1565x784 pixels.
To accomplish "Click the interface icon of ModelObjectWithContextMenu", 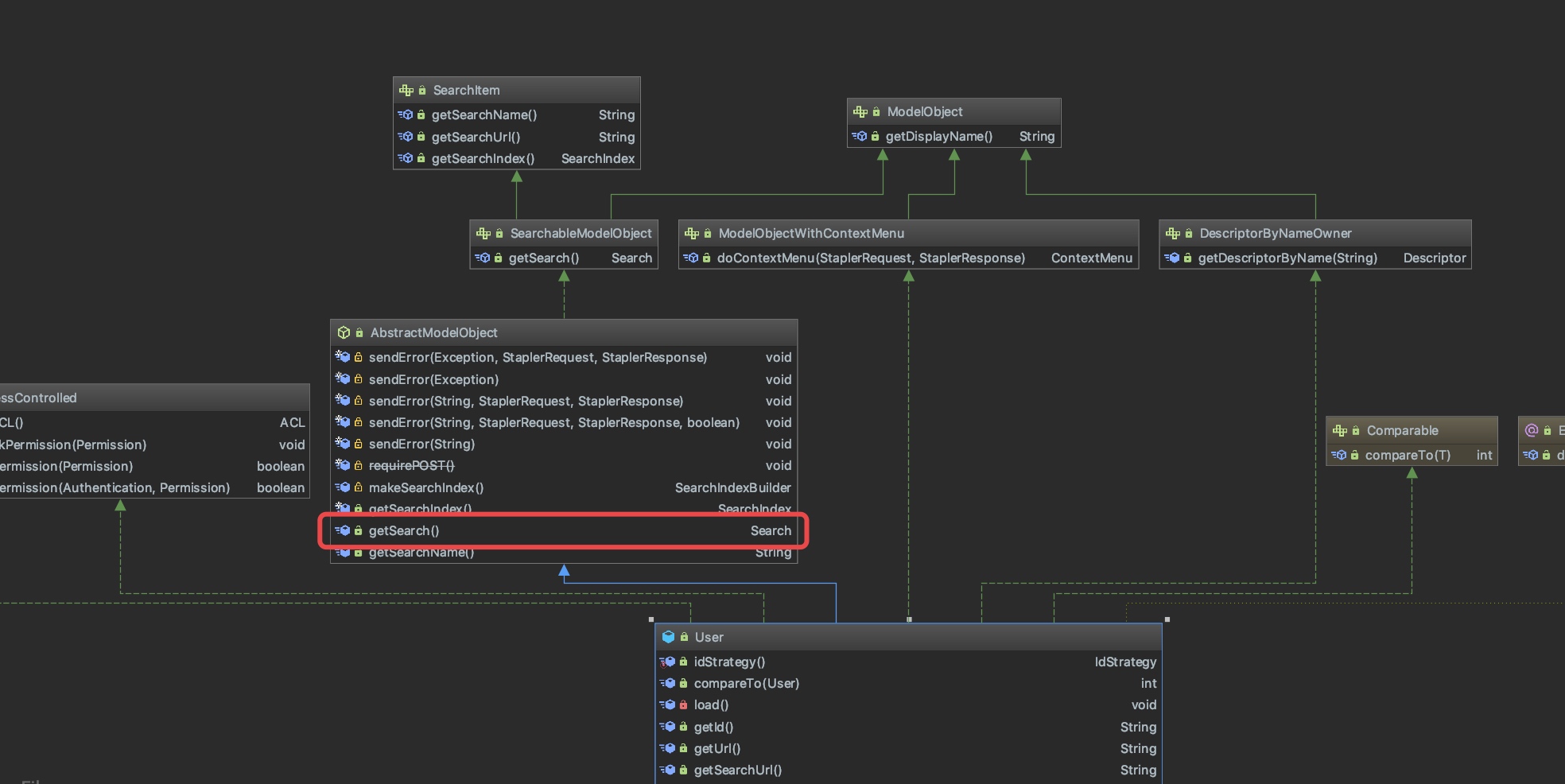I will [692, 234].
